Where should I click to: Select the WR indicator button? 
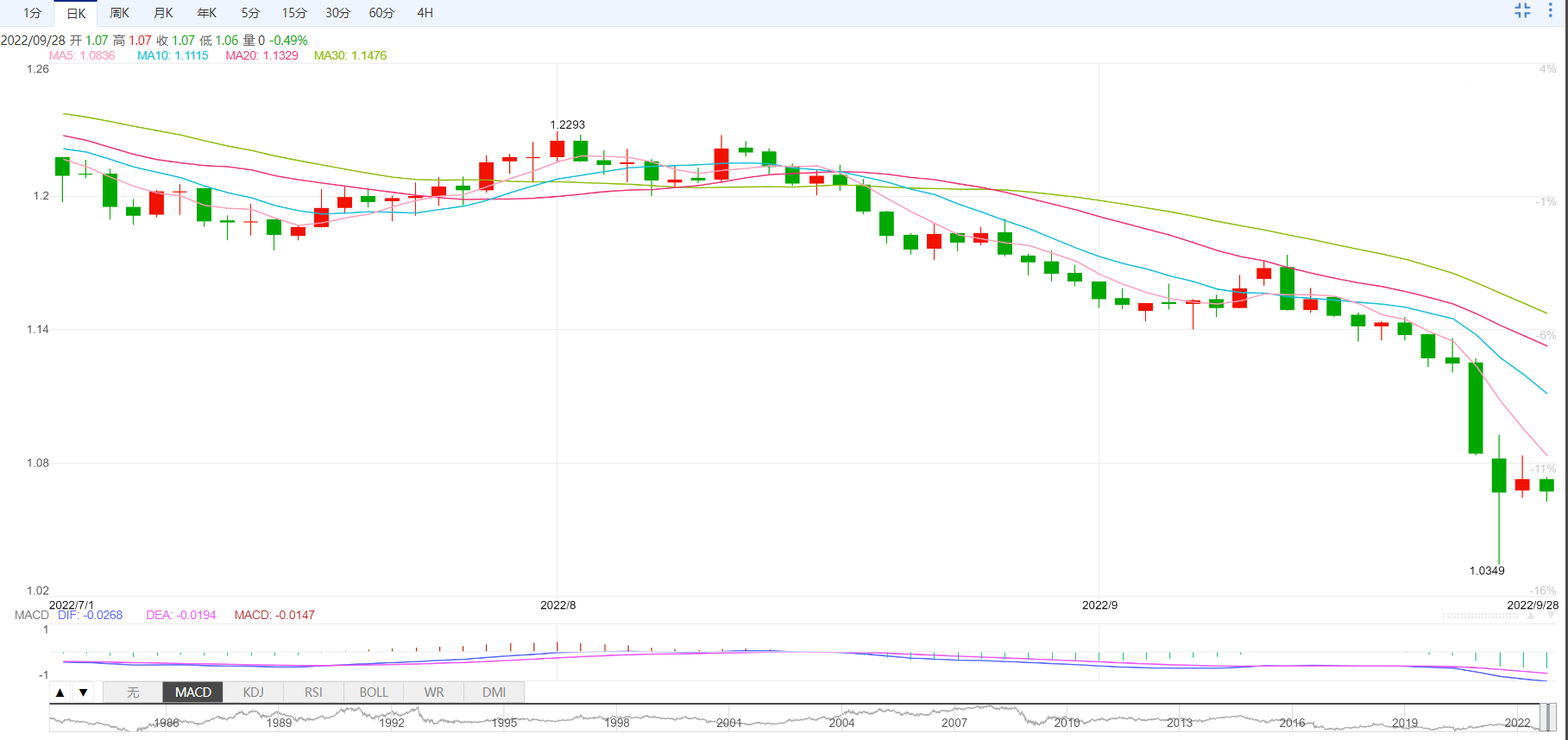[434, 693]
